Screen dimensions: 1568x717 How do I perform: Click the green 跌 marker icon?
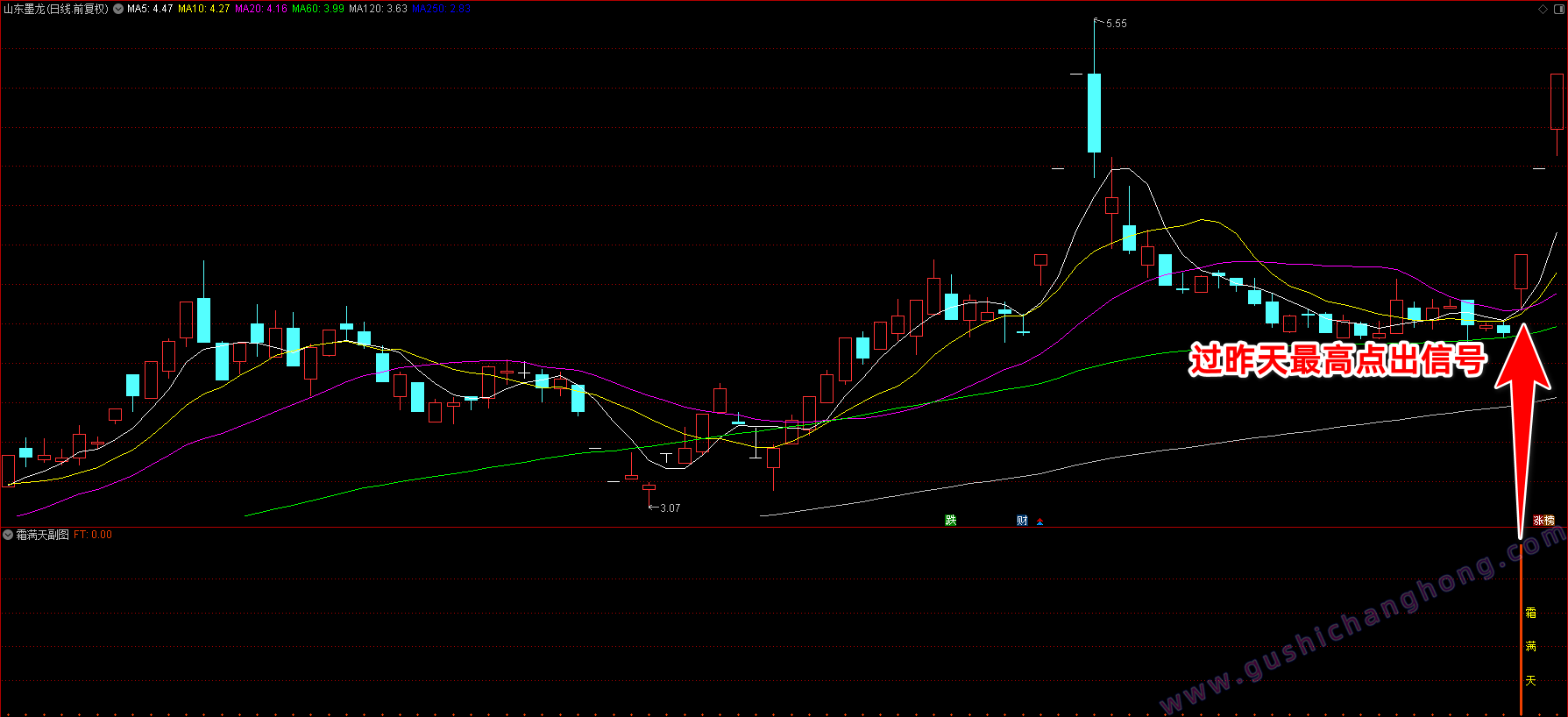click(x=951, y=521)
